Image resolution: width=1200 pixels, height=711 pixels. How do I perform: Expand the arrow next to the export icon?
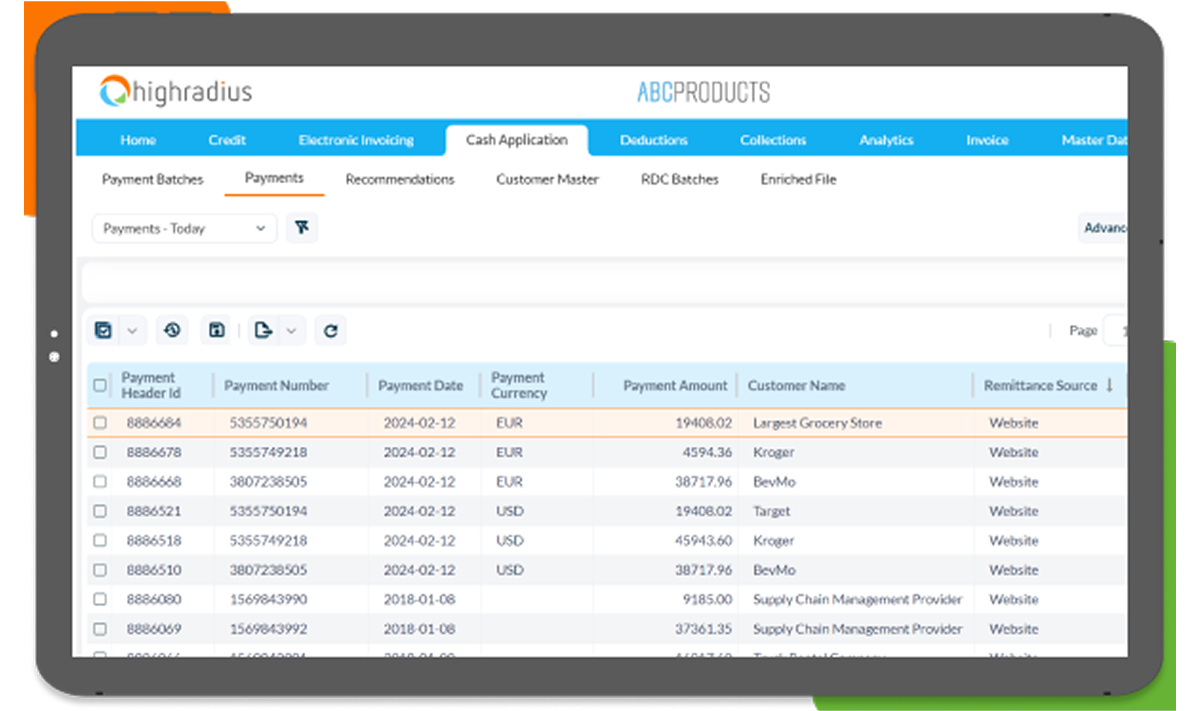click(x=291, y=330)
